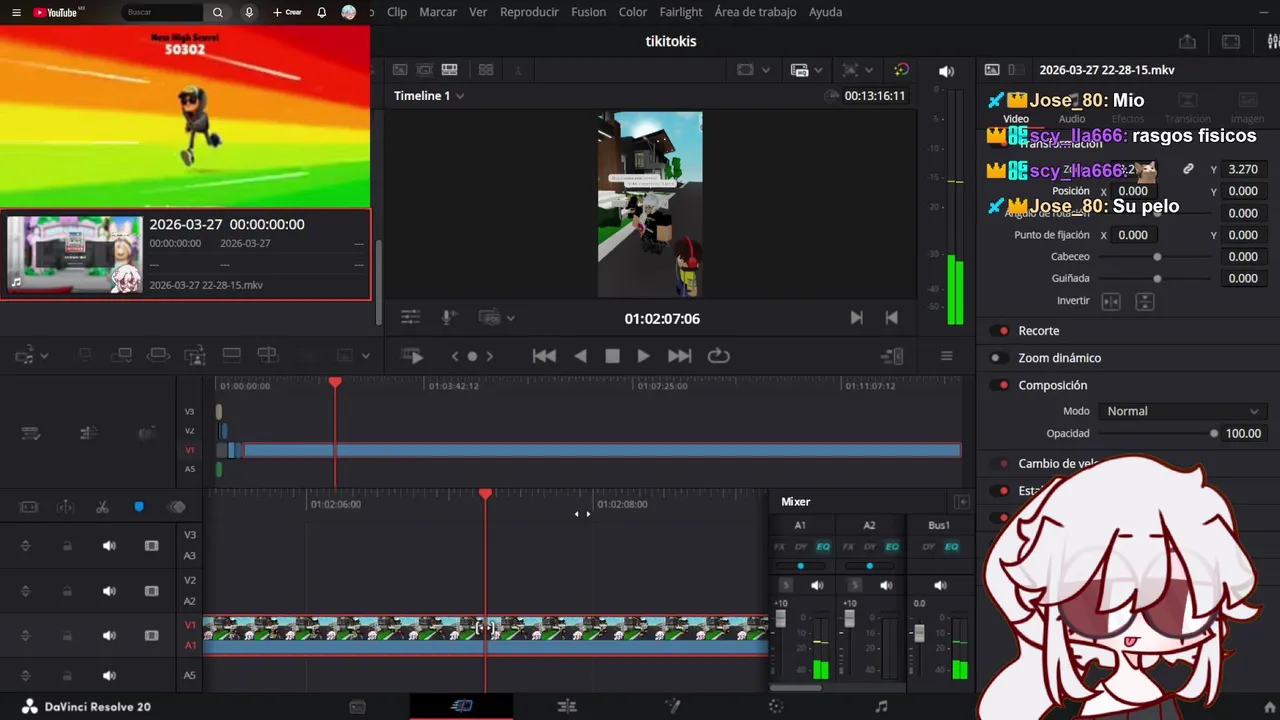Click the Smart Insert edit icon

pyautogui.click(x=85, y=355)
